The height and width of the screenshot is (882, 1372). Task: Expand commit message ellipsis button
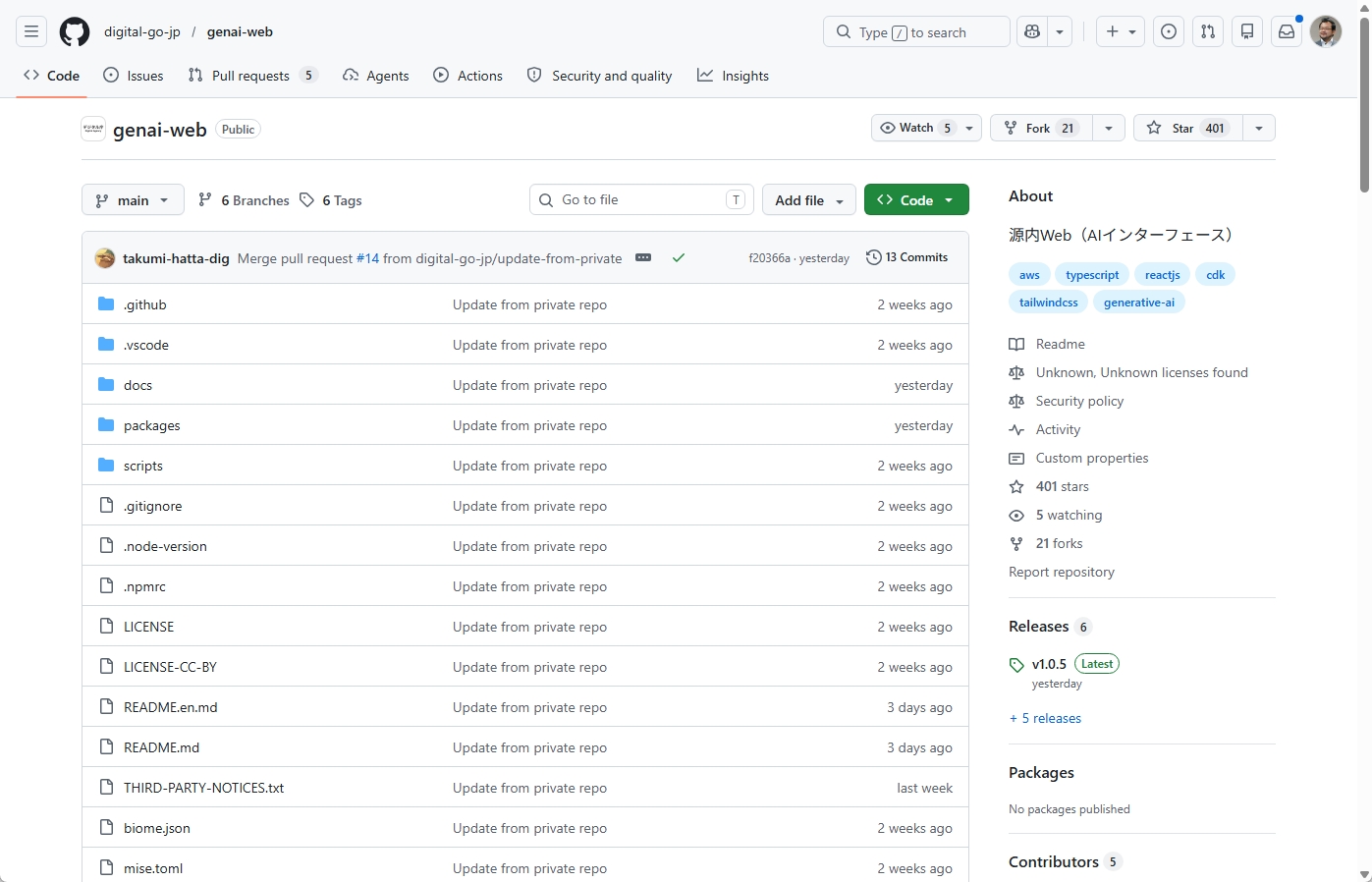tap(643, 258)
